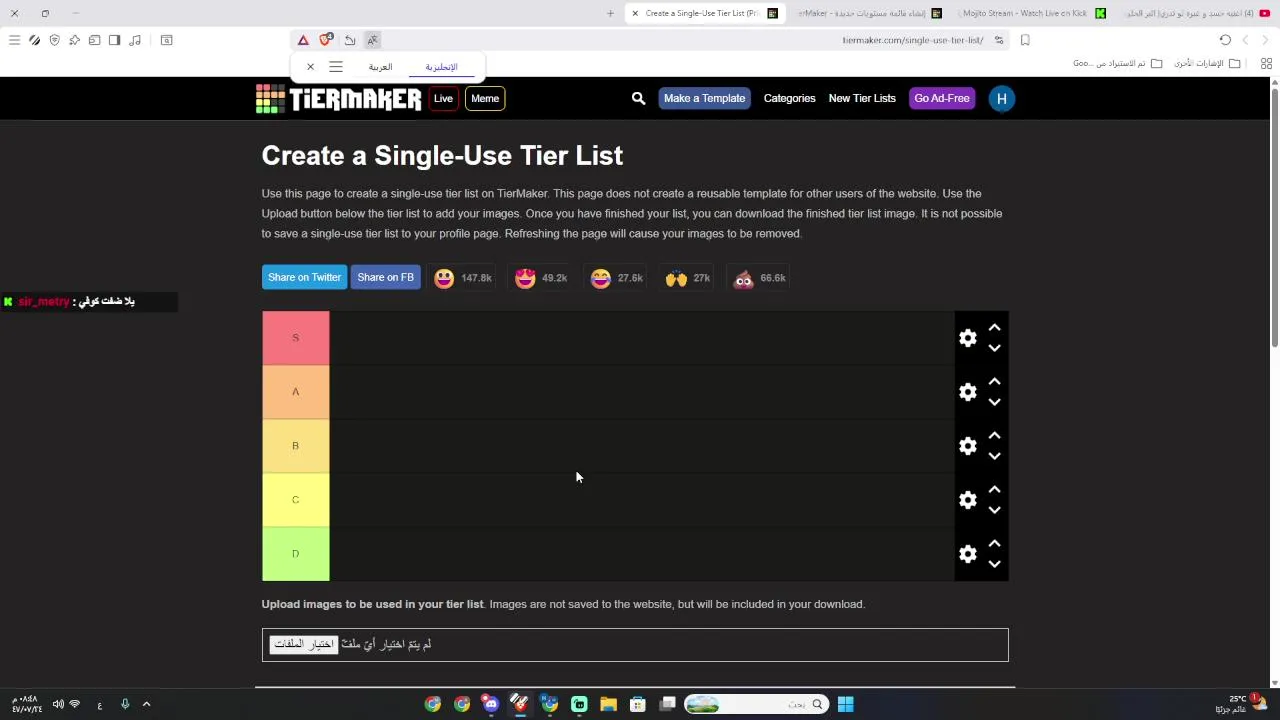The height and width of the screenshot is (720, 1280).
Task: Open the other bookmarks folder
Action: click(x=1208, y=63)
